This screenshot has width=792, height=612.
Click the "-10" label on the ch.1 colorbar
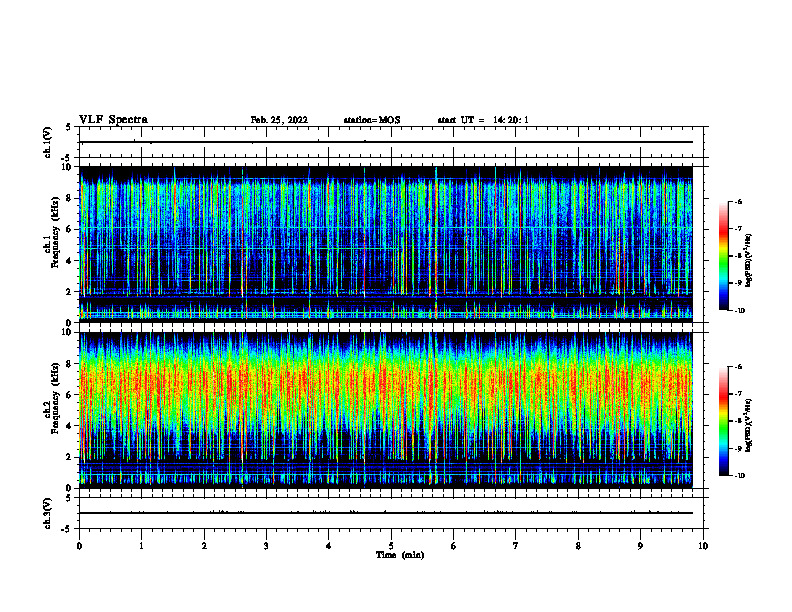[x=739, y=310]
